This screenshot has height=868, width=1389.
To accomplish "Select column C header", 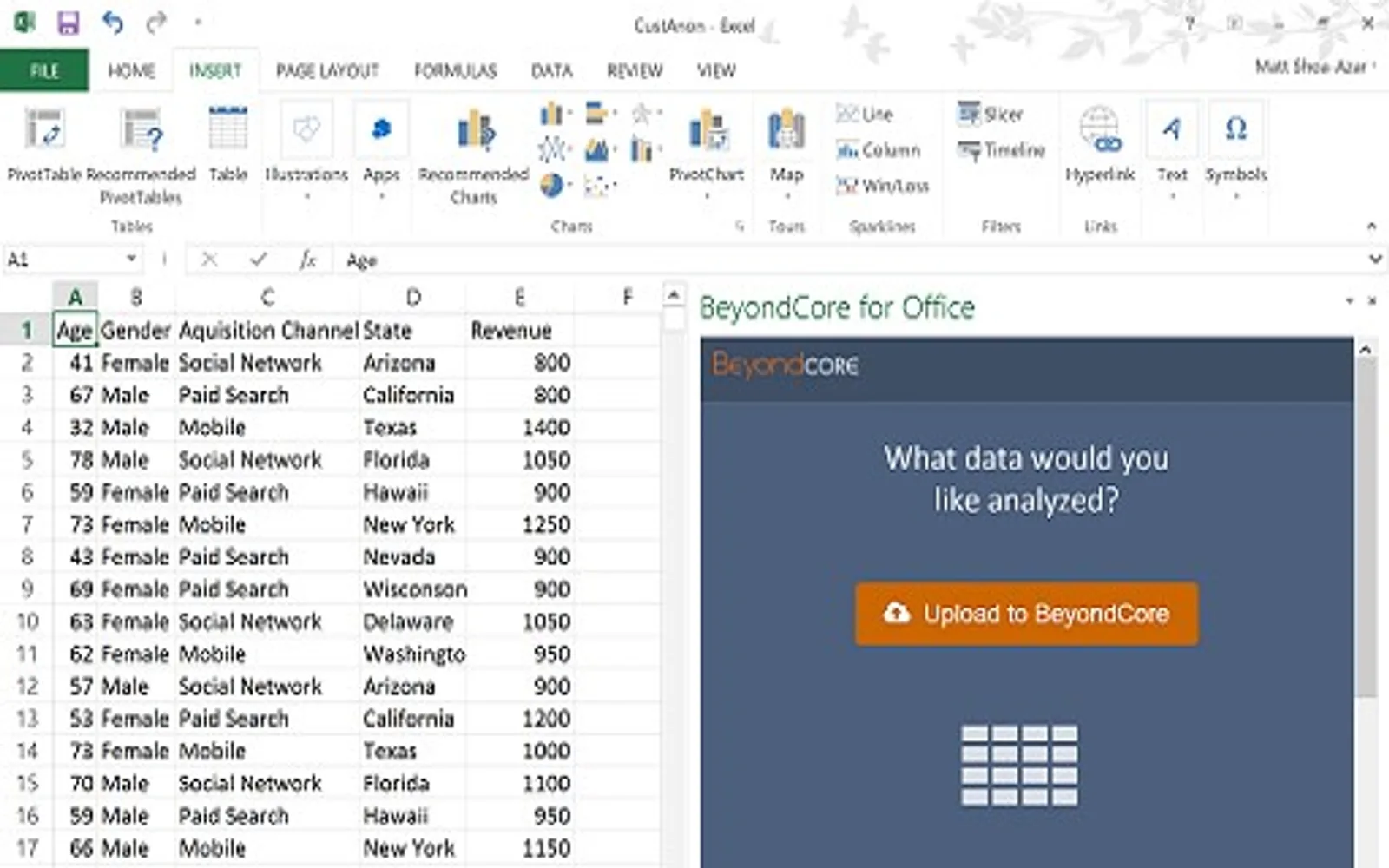I will pyautogui.click(x=267, y=298).
